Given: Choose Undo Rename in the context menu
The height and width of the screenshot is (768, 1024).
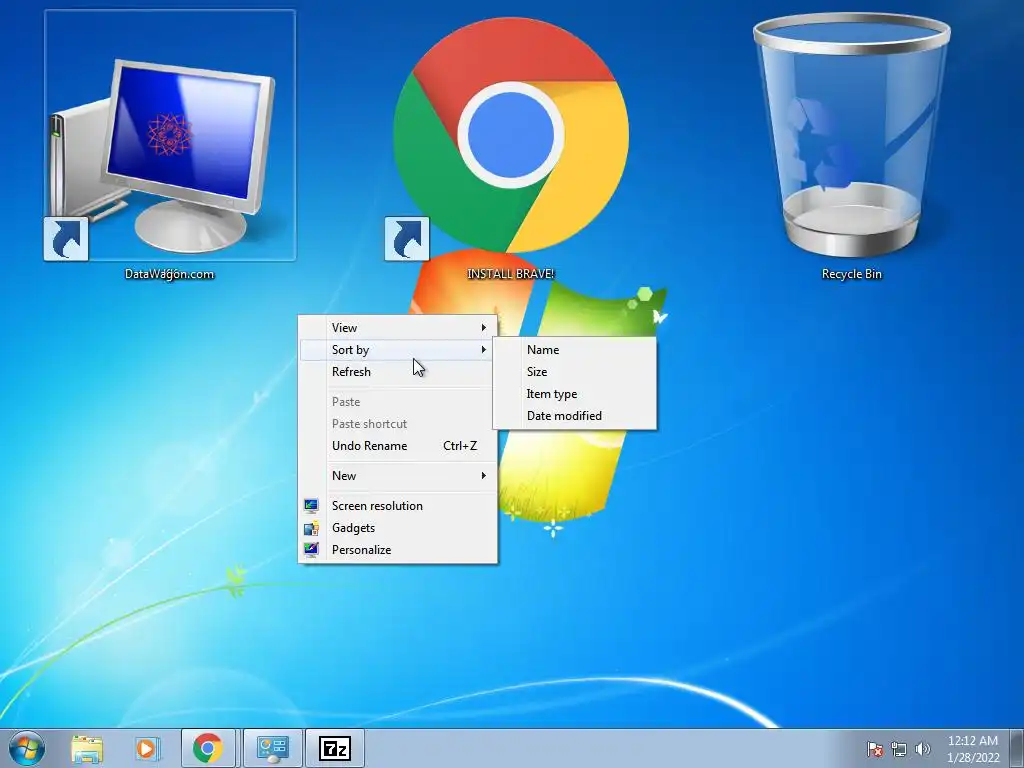Looking at the screenshot, I should 398,445.
